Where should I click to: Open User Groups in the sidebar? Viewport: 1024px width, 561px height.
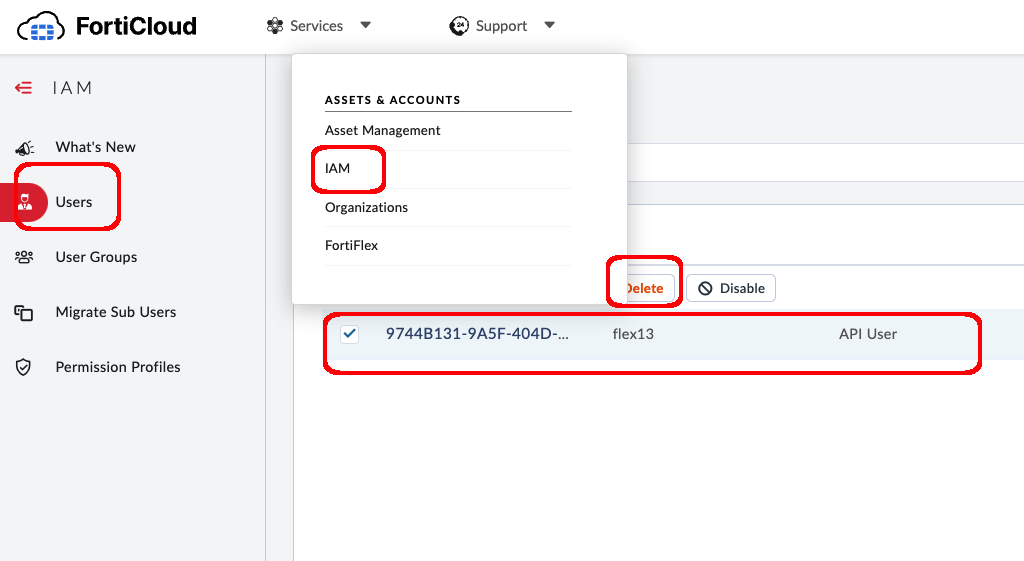tap(96, 257)
